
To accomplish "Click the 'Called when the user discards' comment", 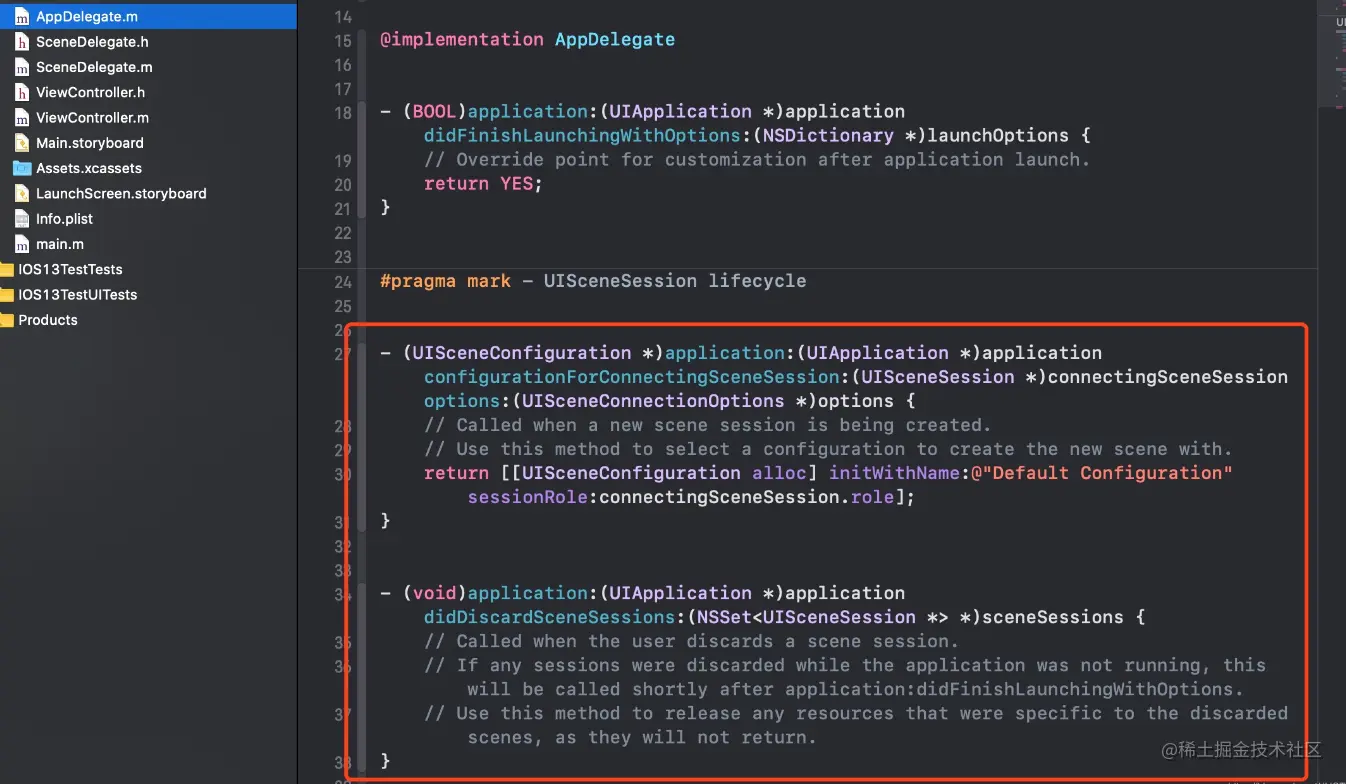I will tap(691, 641).
